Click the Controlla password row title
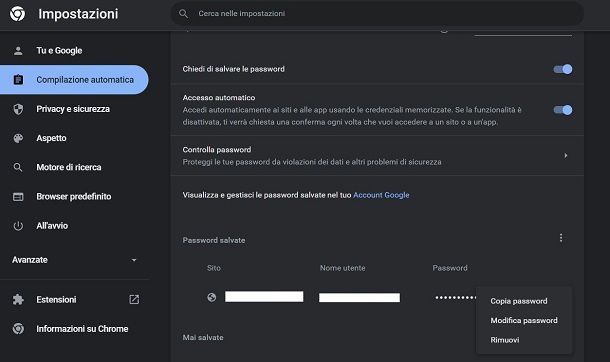The height and width of the screenshot is (362, 610). pos(217,150)
